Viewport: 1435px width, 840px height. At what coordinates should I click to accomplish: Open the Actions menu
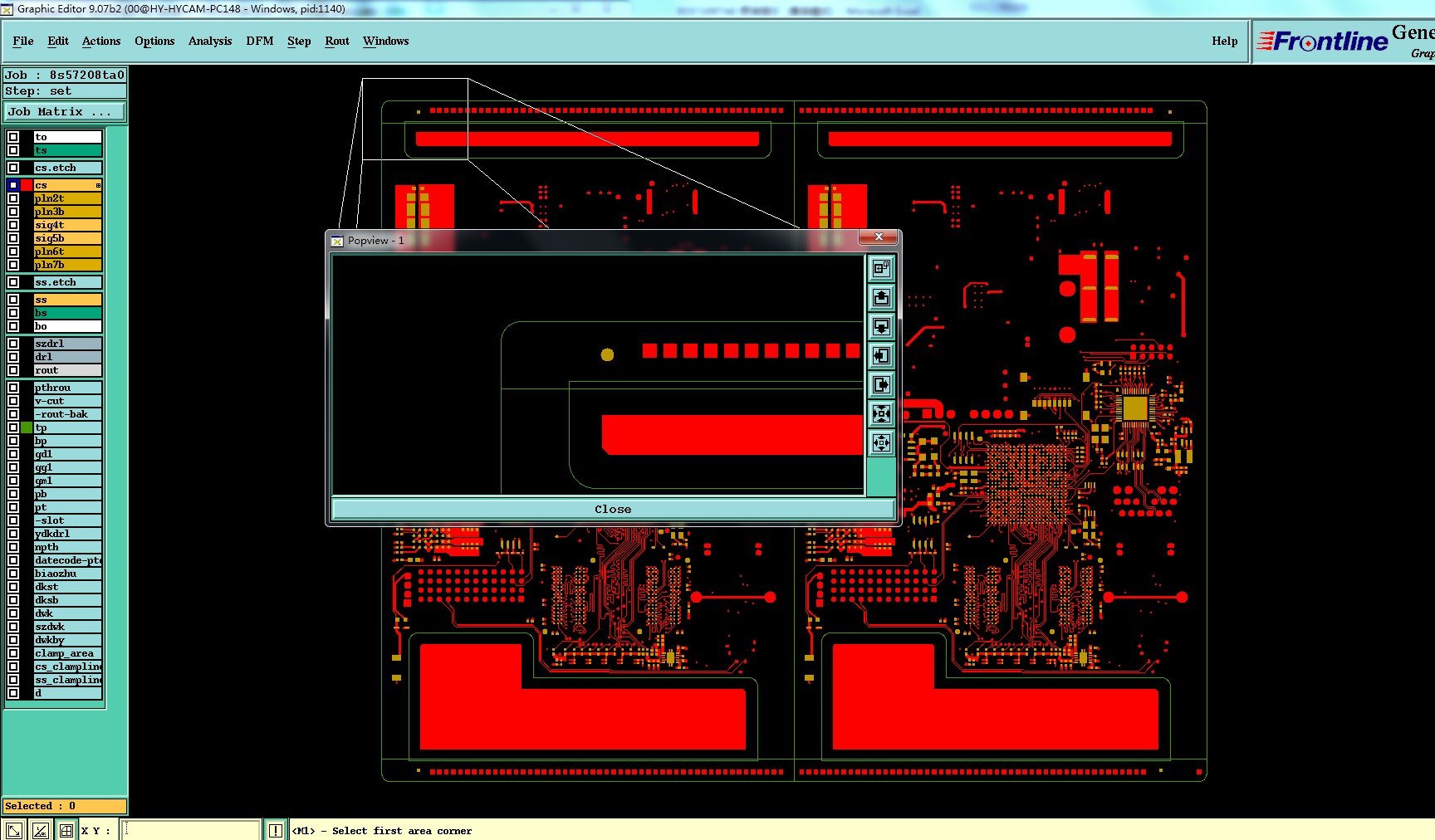(x=101, y=41)
